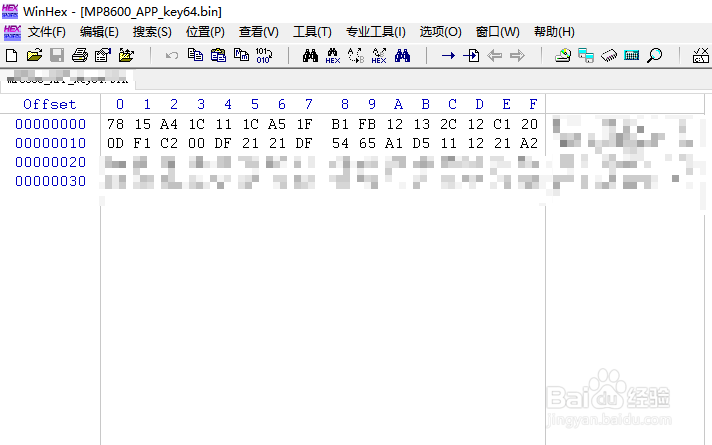
Task: Navigate forward with the gray right arrow
Action: coord(517,55)
